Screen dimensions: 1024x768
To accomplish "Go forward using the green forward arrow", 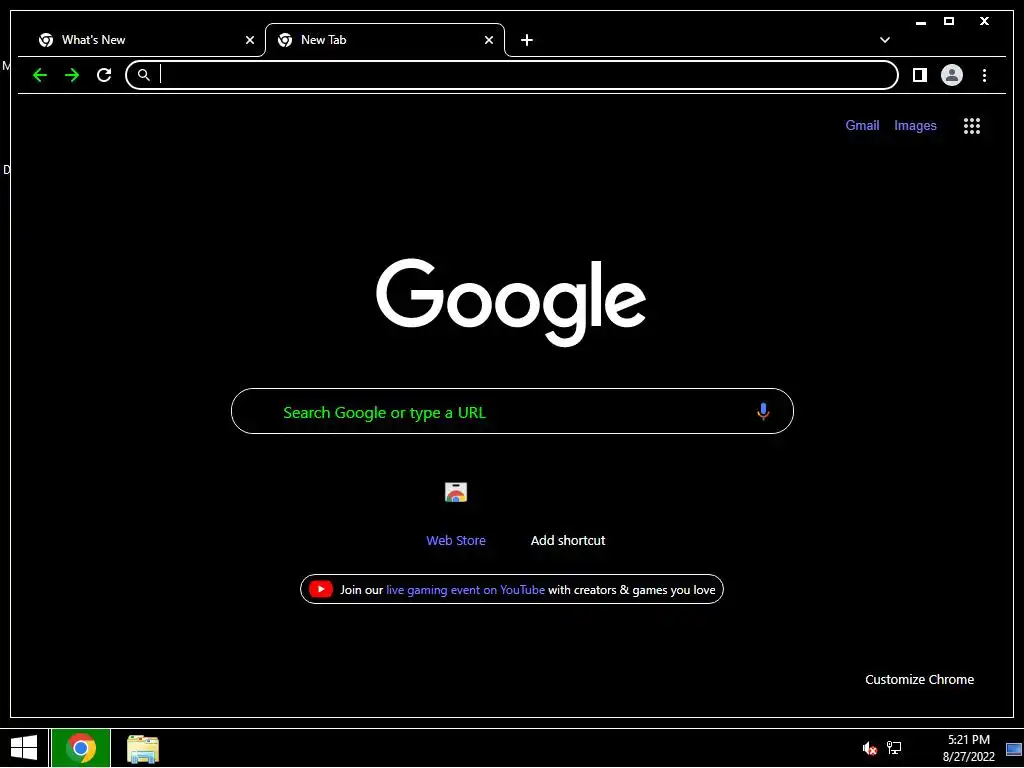I will tap(72, 75).
